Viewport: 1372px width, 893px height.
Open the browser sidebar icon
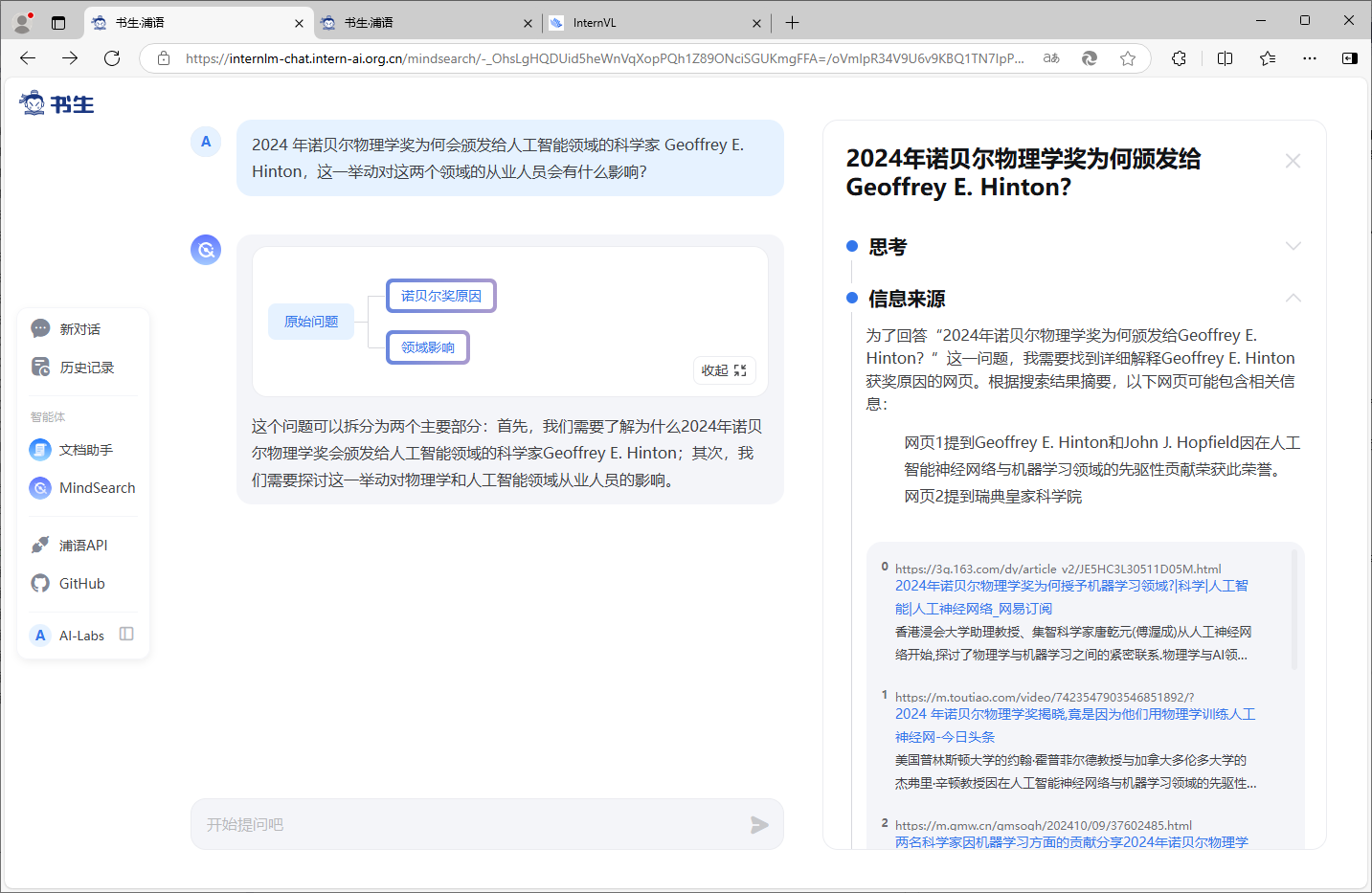click(x=1350, y=58)
